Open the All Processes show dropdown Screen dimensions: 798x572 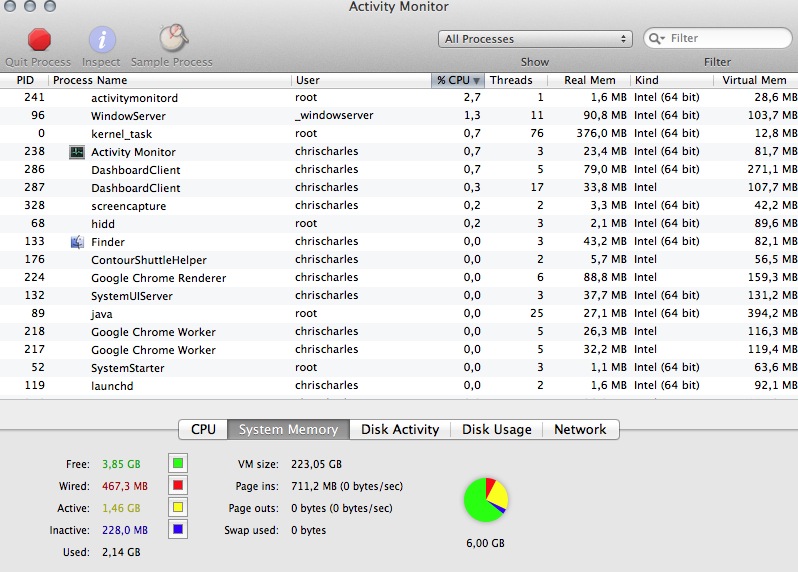(535, 39)
